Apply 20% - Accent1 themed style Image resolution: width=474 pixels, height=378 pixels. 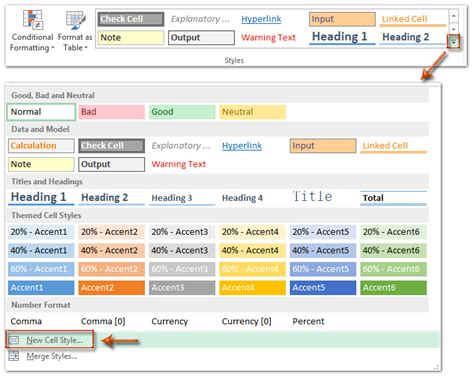(x=41, y=232)
